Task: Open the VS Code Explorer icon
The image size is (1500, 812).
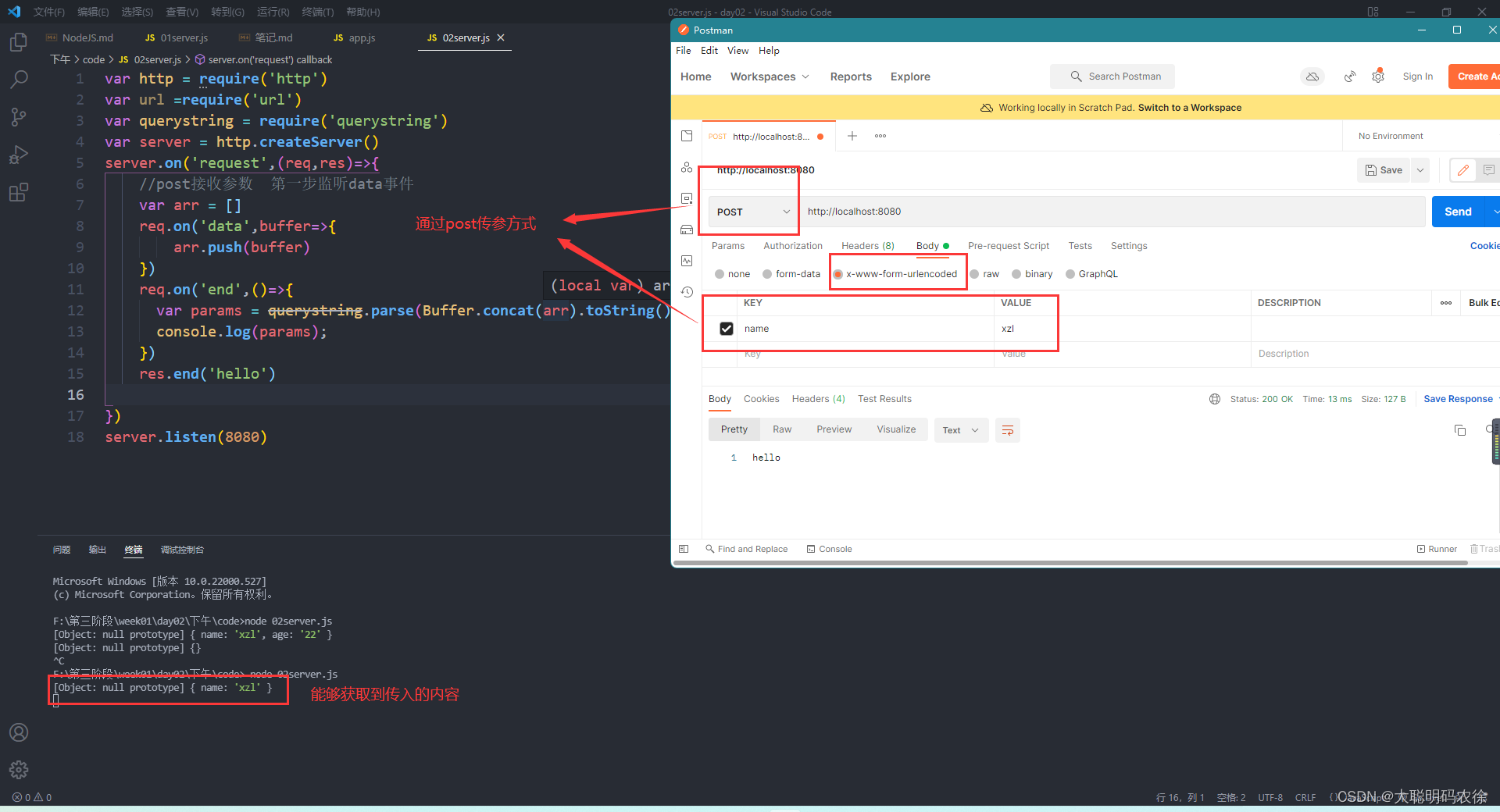Action: (19, 42)
